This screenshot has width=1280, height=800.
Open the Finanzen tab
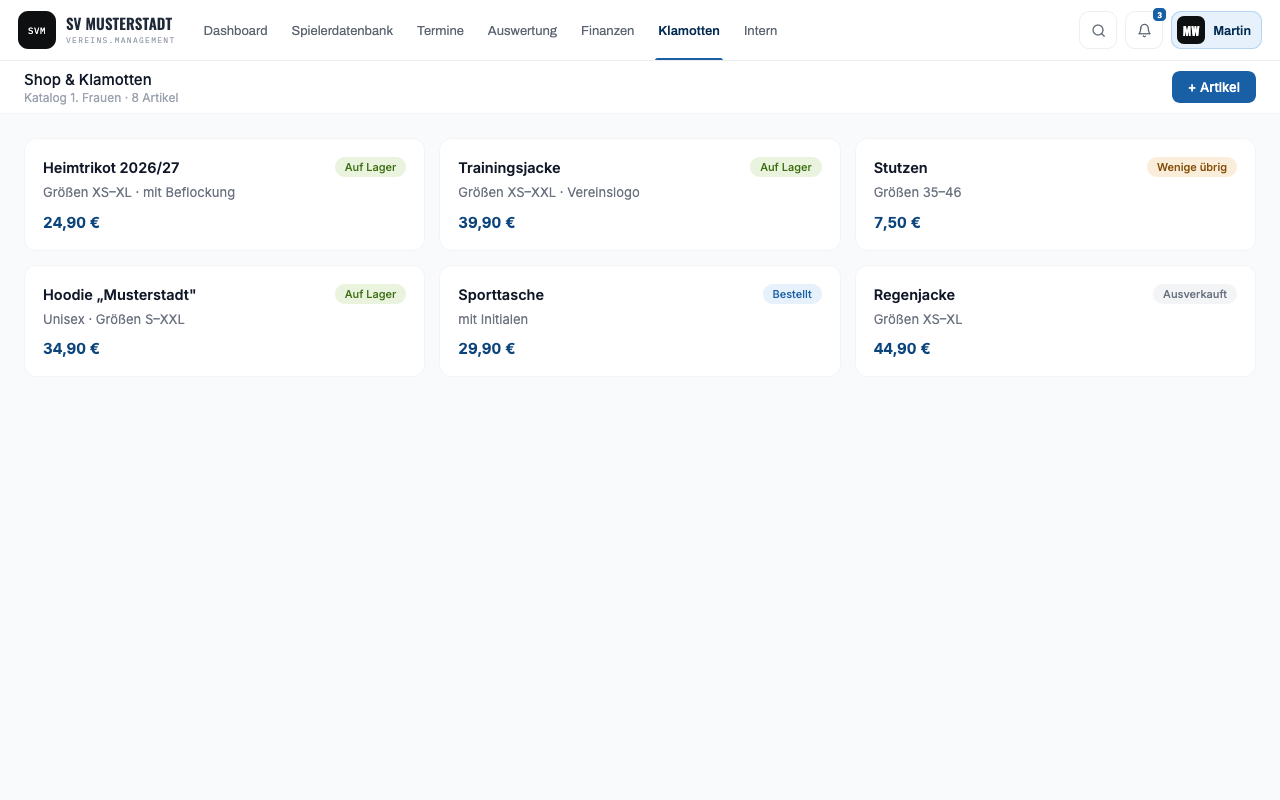point(607,31)
